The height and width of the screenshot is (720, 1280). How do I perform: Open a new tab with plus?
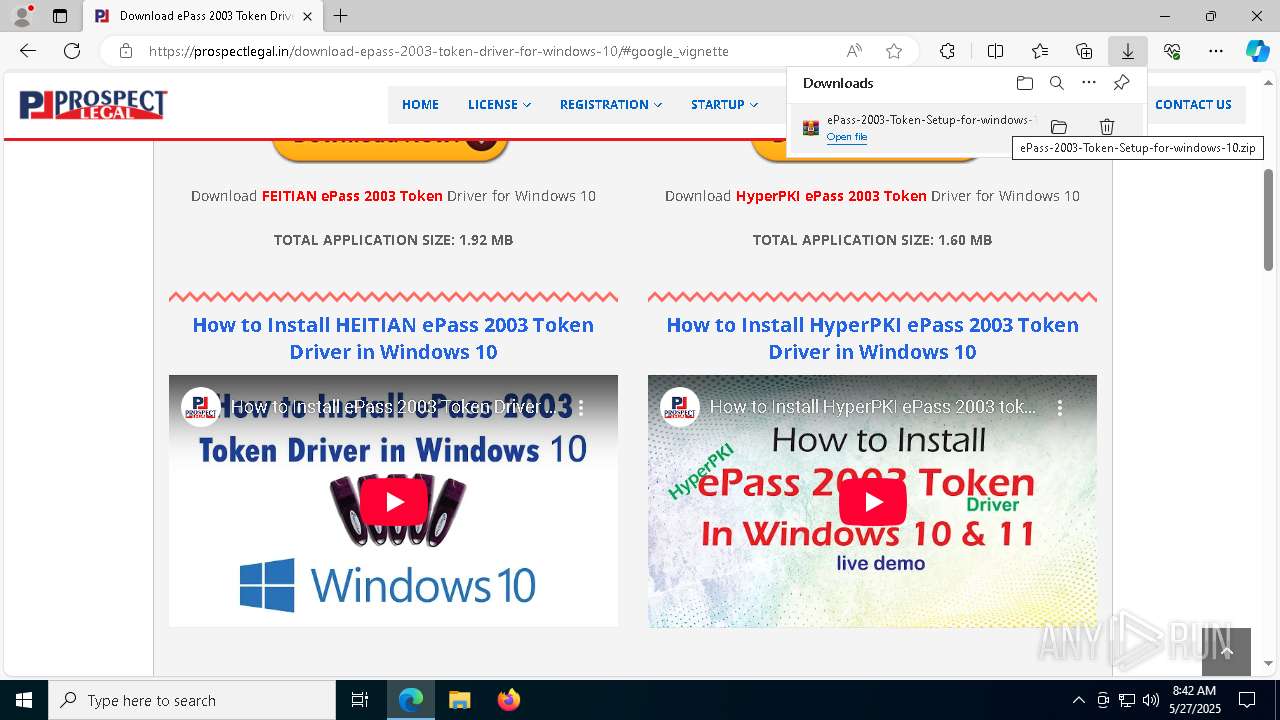341,16
